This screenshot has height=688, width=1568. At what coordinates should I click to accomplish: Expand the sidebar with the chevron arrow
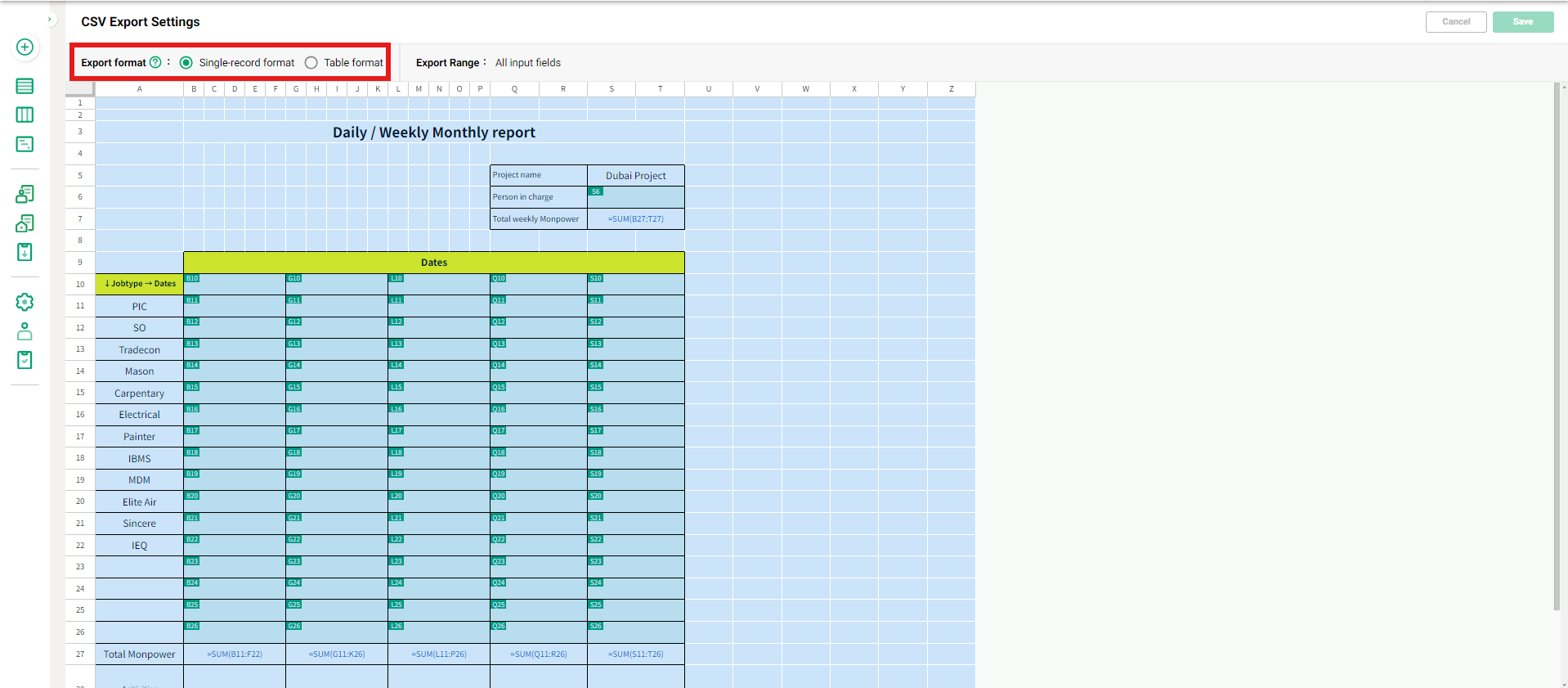coord(49,20)
